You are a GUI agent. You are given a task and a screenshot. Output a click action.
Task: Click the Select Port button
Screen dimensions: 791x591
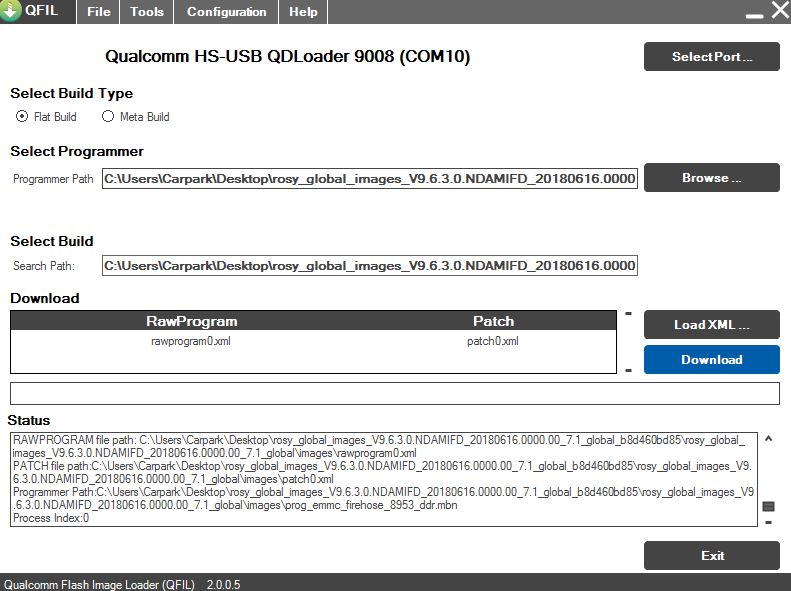click(x=711, y=56)
